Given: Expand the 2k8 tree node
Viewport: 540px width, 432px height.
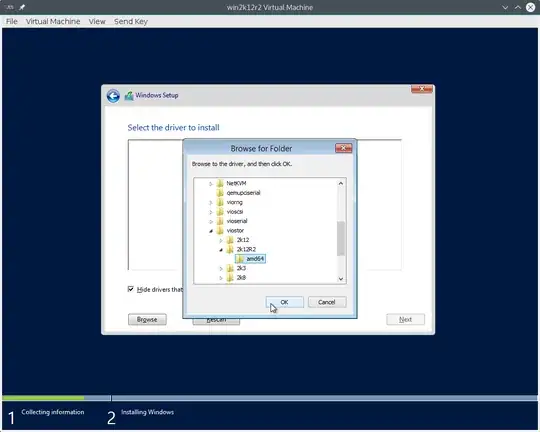Looking at the screenshot, I should coord(221,278).
